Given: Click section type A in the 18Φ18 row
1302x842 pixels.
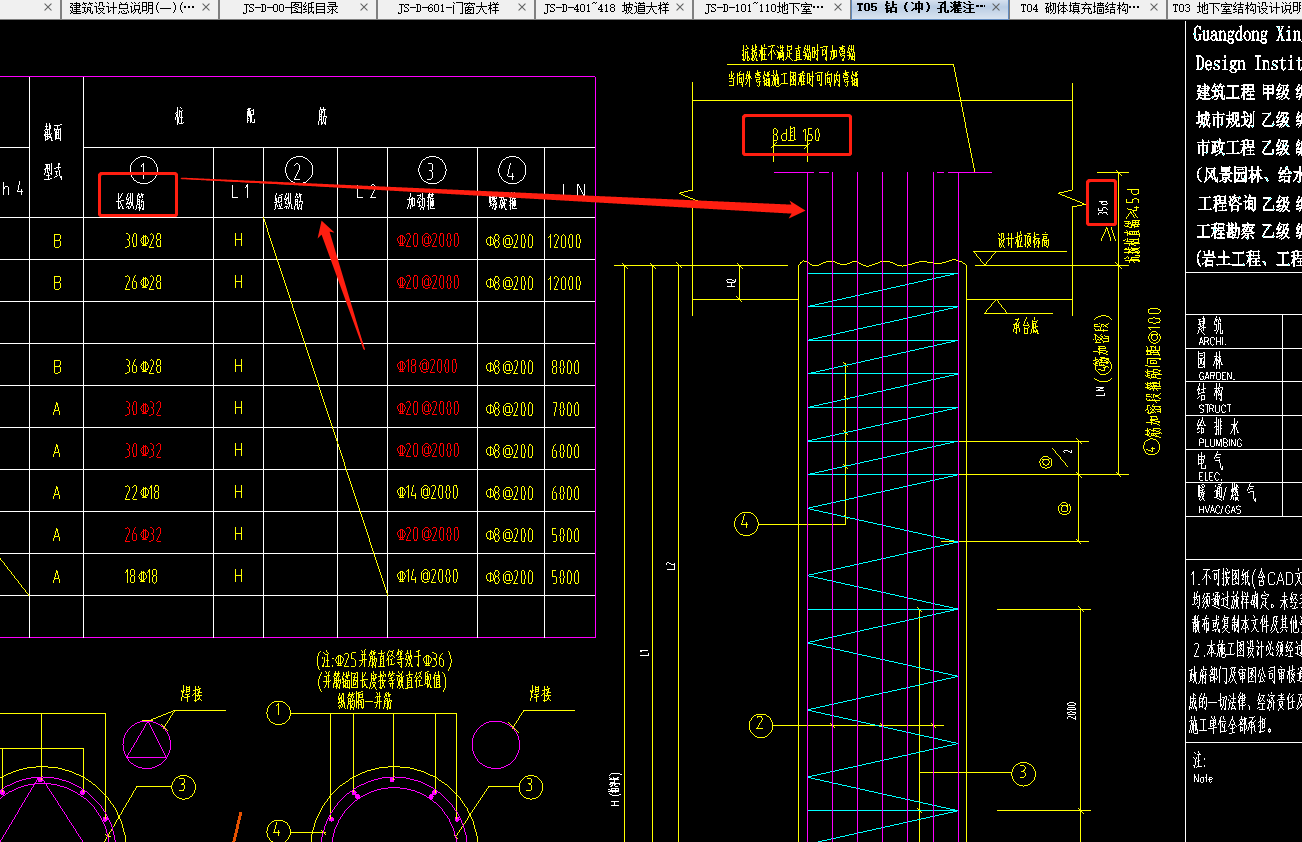Looking at the screenshot, I should coord(57,577).
